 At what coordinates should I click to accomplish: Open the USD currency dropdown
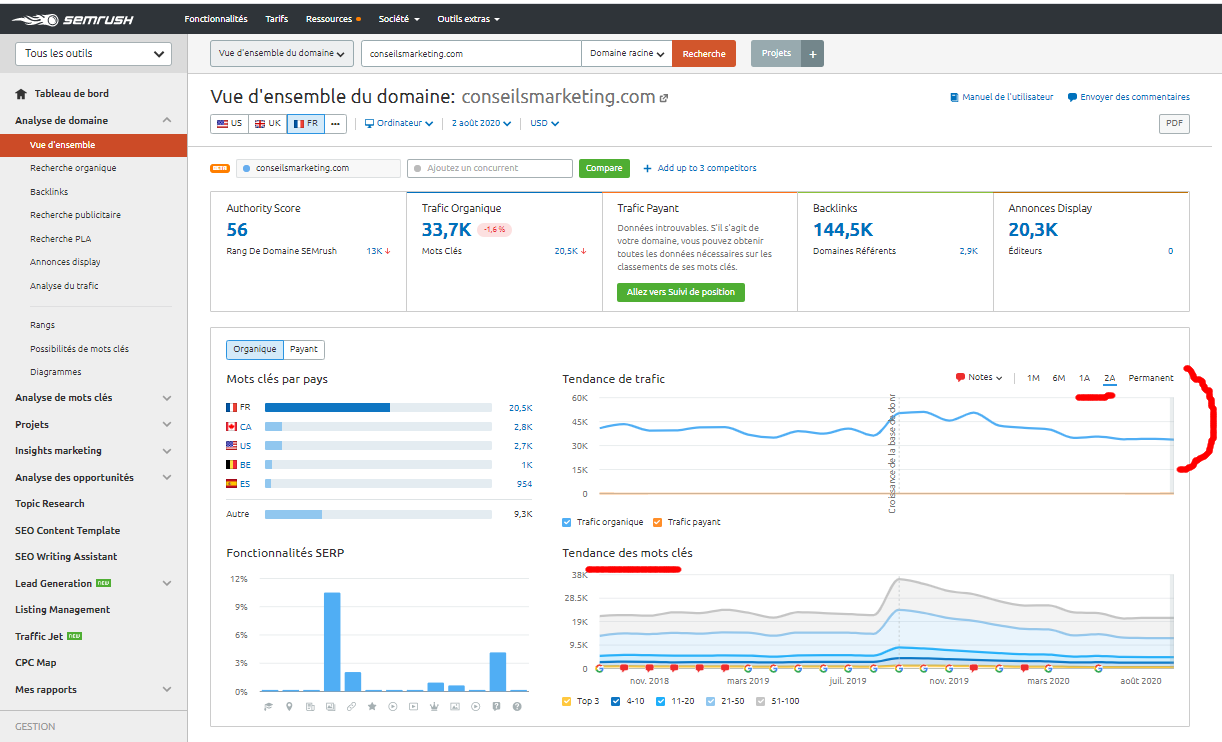545,124
